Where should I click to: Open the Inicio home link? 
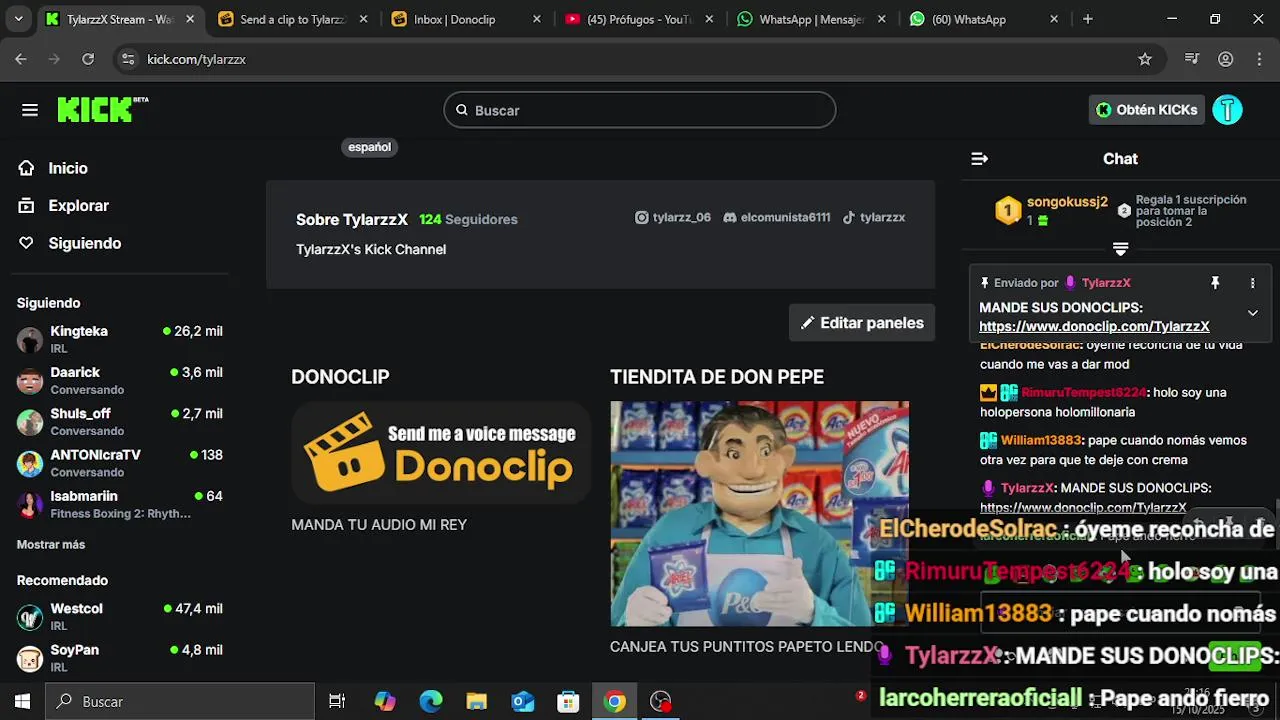pyautogui.click(x=53, y=168)
